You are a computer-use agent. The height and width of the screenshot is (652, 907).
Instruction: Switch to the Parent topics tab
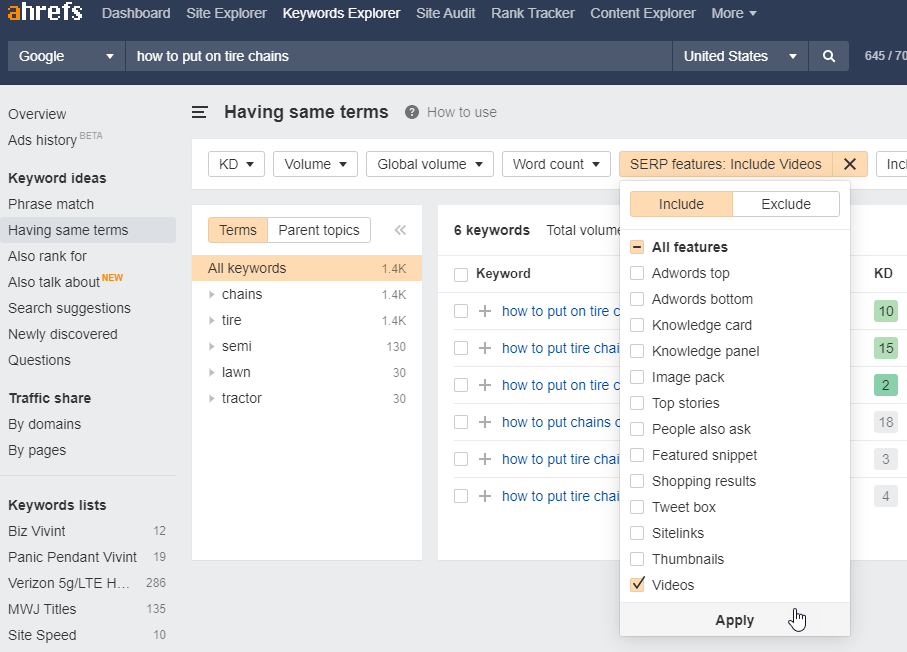tap(318, 230)
